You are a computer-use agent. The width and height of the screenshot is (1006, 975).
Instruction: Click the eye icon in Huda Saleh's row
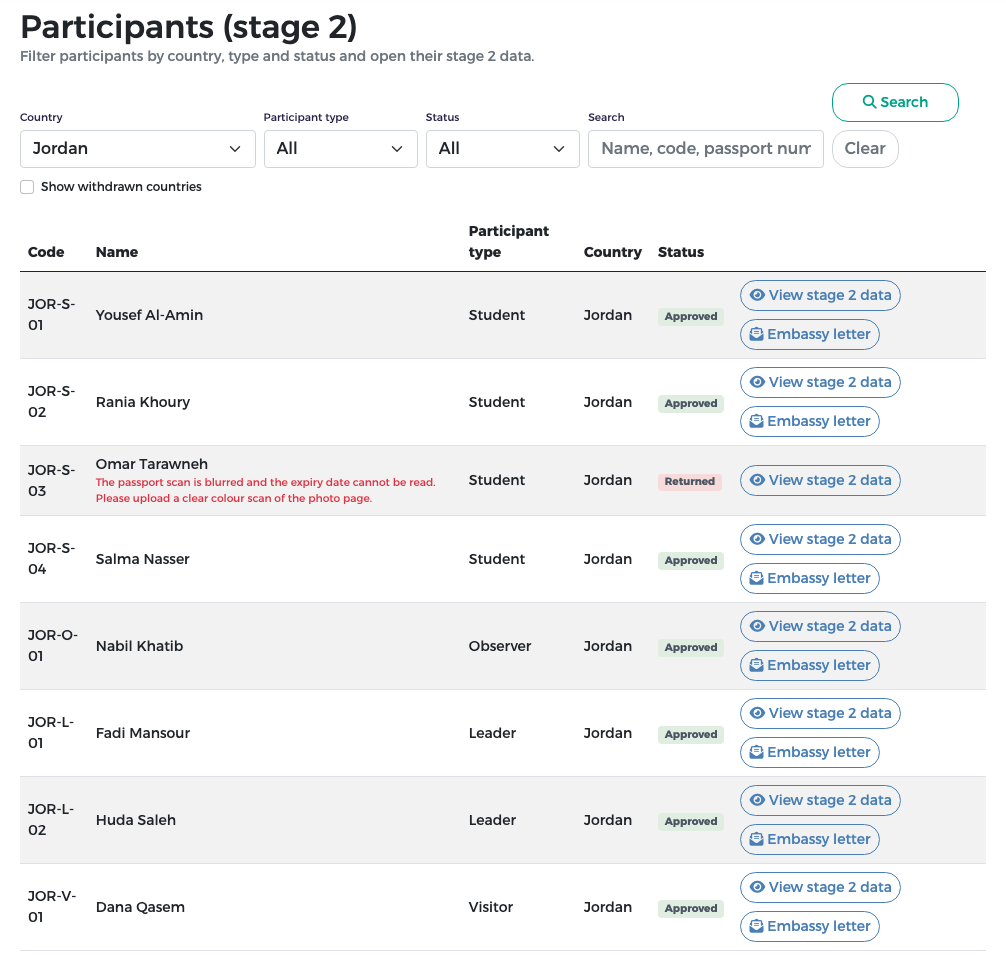[757, 801]
